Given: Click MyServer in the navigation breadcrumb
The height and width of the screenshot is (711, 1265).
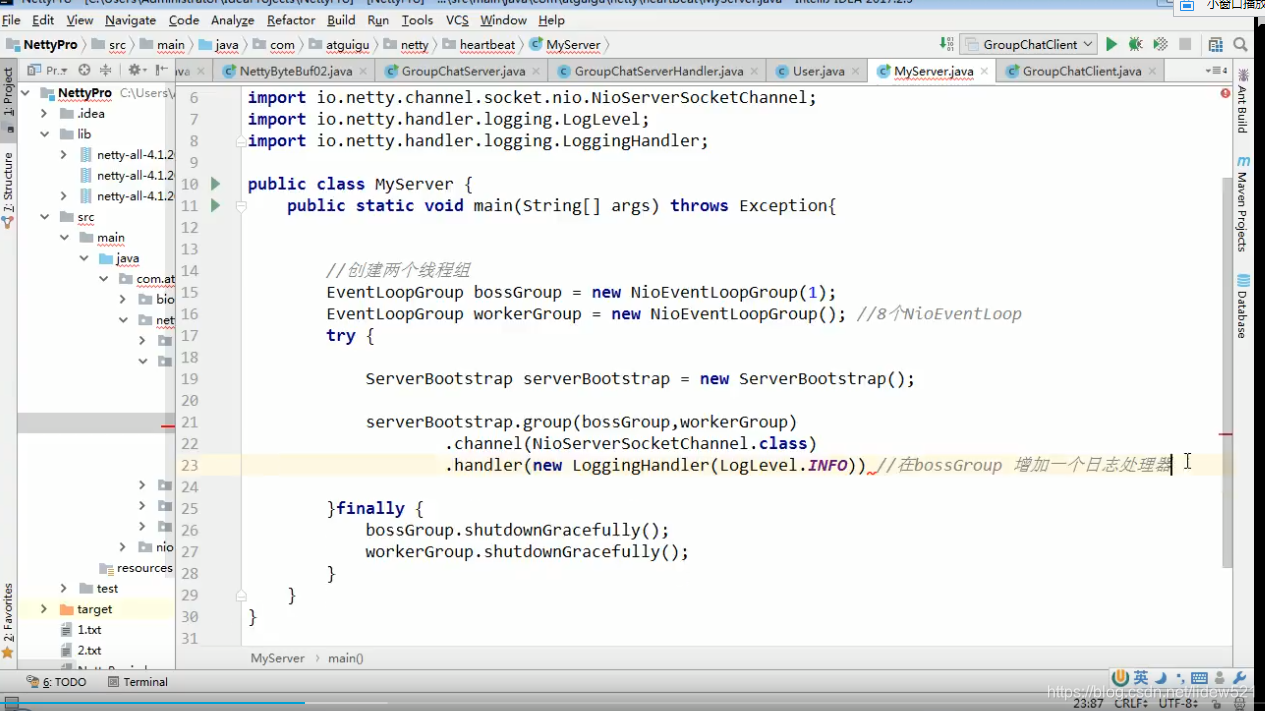Looking at the screenshot, I should pos(573,44).
